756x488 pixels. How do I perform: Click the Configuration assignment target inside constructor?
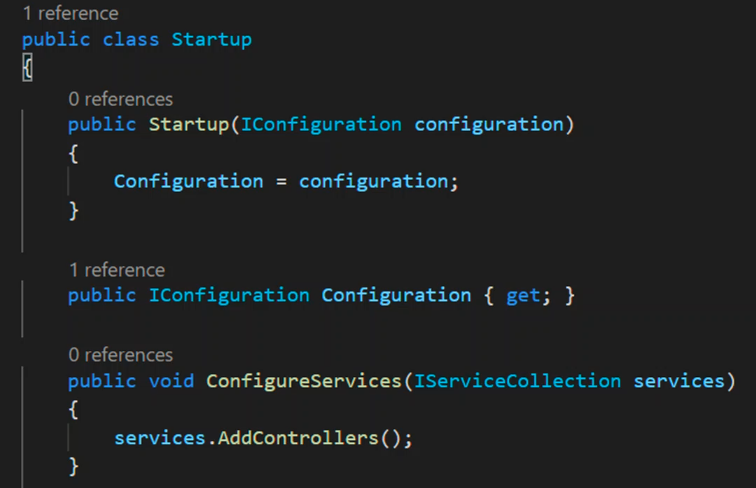(189, 182)
